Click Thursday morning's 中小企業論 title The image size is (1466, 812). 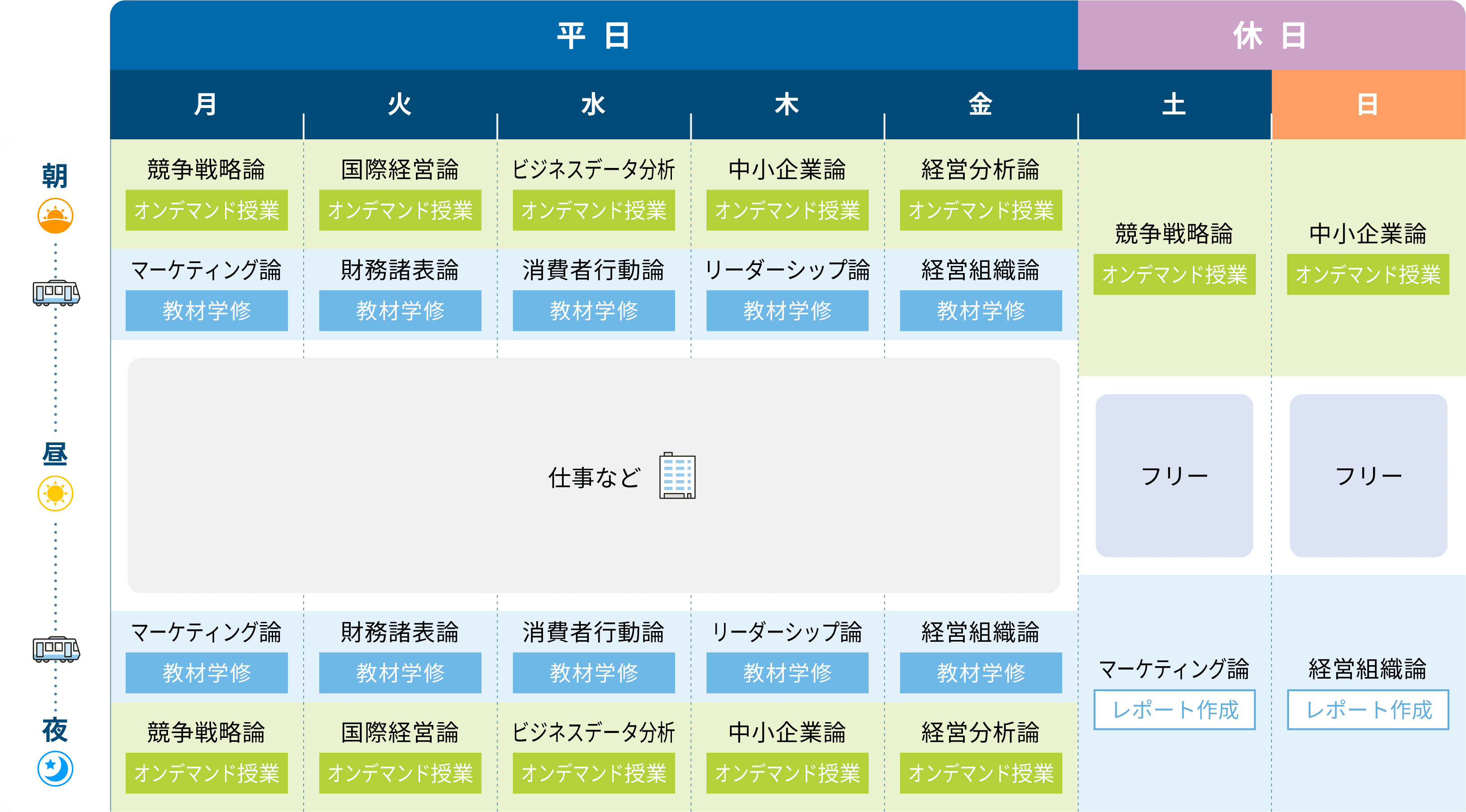pyautogui.click(x=787, y=170)
